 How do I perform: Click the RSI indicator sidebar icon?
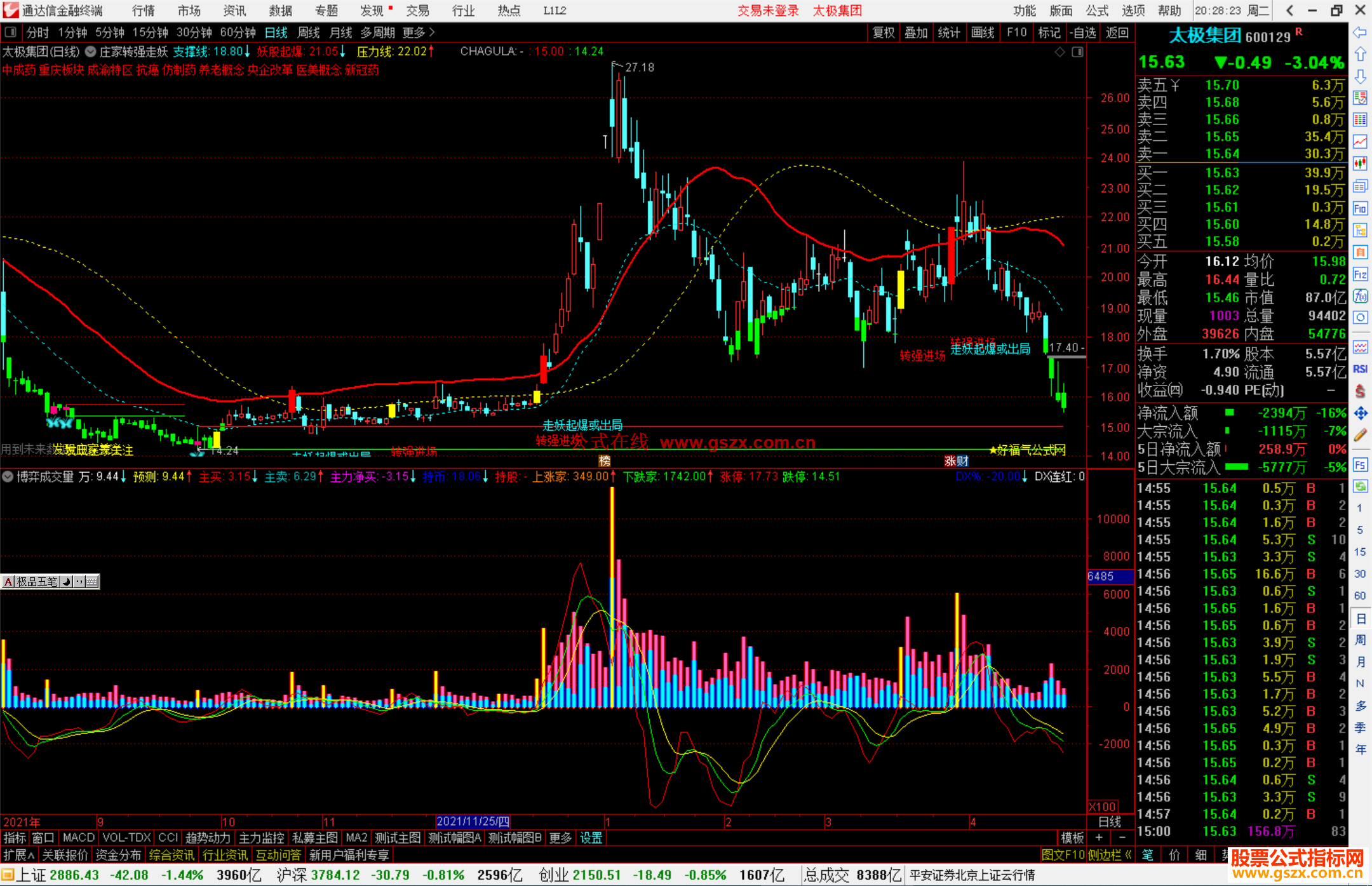[x=1360, y=369]
